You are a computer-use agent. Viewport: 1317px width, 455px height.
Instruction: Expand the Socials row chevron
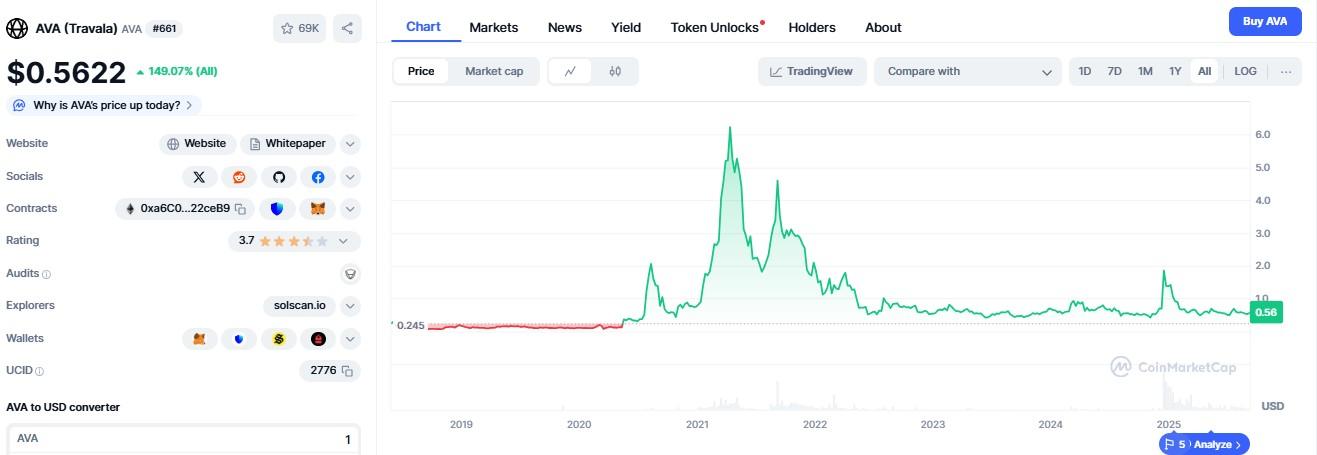pyautogui.click(x=350, y=177)
